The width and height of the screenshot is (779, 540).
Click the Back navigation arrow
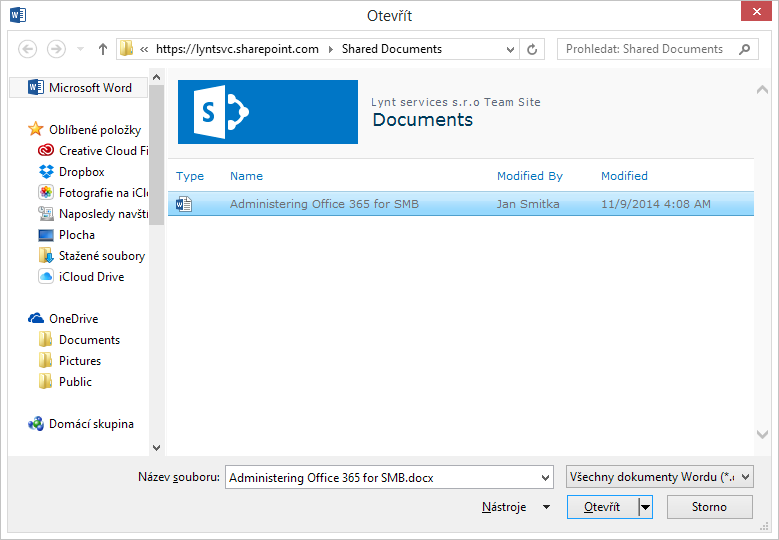click(28, 49)
